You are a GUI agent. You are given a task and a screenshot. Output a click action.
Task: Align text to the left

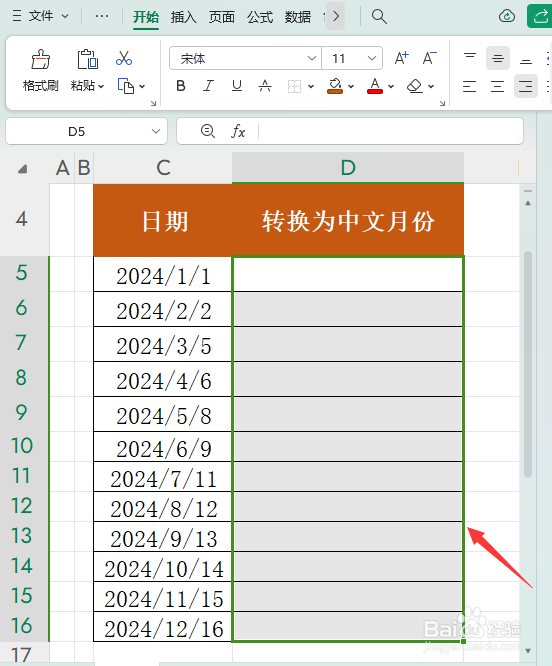pos(470,86)
